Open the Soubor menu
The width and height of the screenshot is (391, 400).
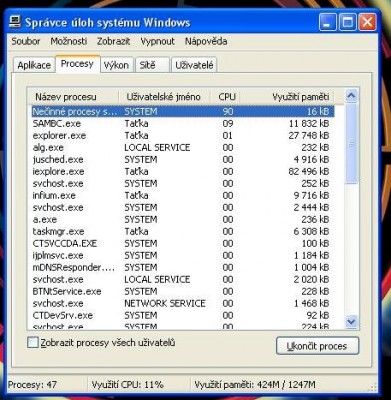click(26, 41)
